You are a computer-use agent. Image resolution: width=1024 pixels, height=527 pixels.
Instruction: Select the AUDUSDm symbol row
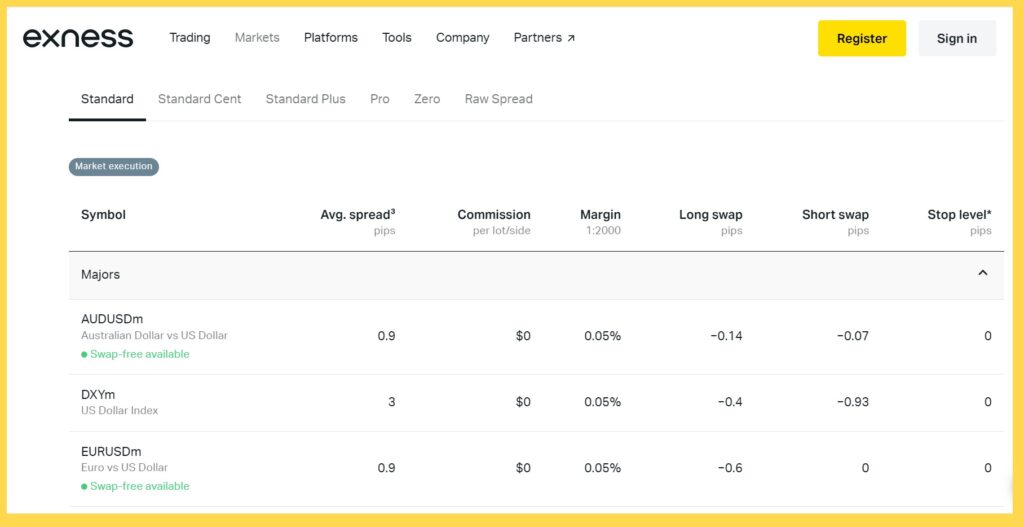(111, 319)
